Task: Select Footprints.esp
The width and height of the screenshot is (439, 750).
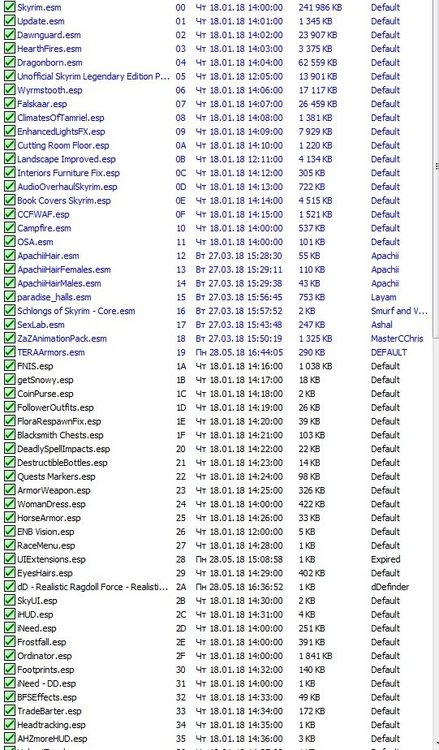Action: click(x=46, y=670)
